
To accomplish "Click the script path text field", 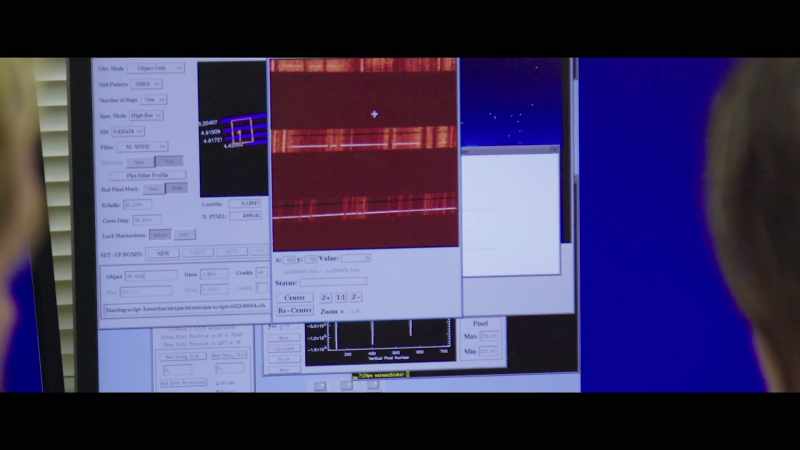I will [x=185, y=308].
